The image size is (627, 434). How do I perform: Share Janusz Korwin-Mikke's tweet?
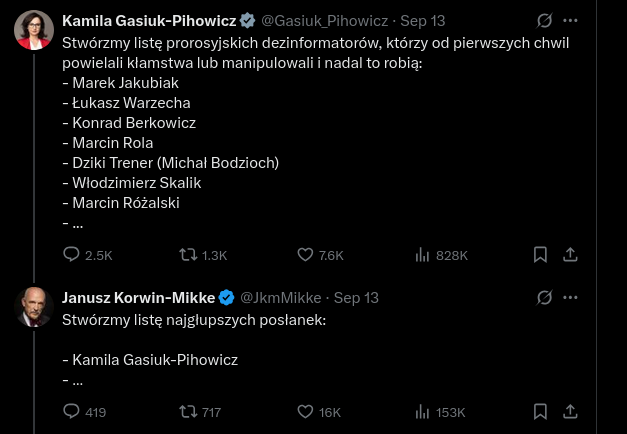point(570,411)
